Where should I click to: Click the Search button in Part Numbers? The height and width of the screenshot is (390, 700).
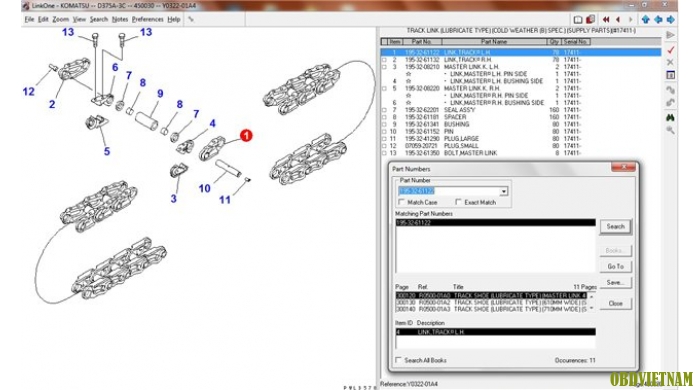tap(615, 227)
